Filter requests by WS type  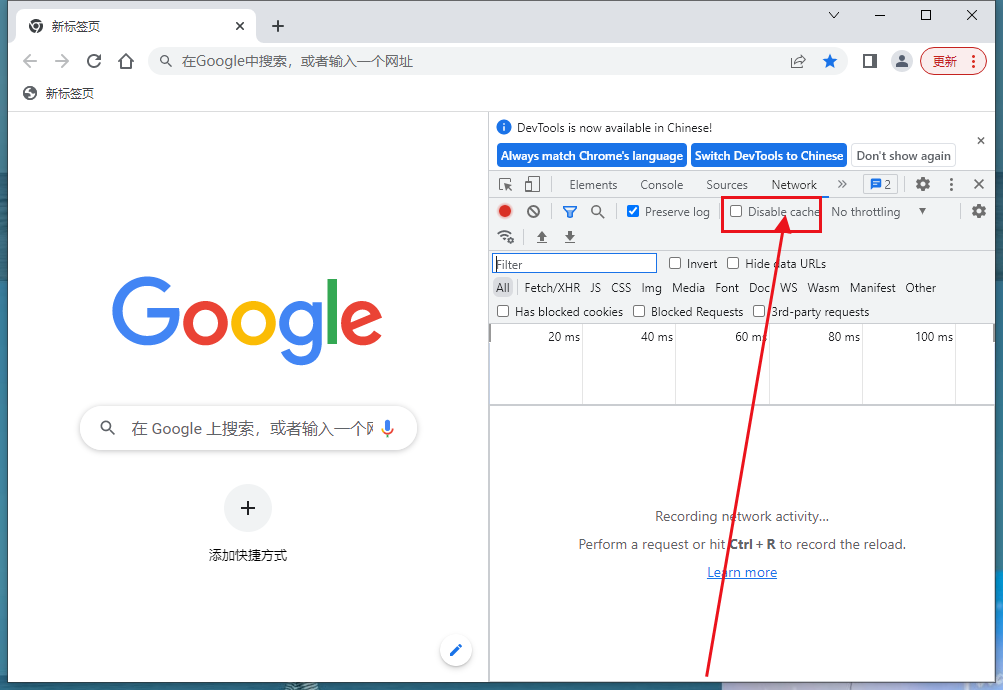[x=789, y=288]
